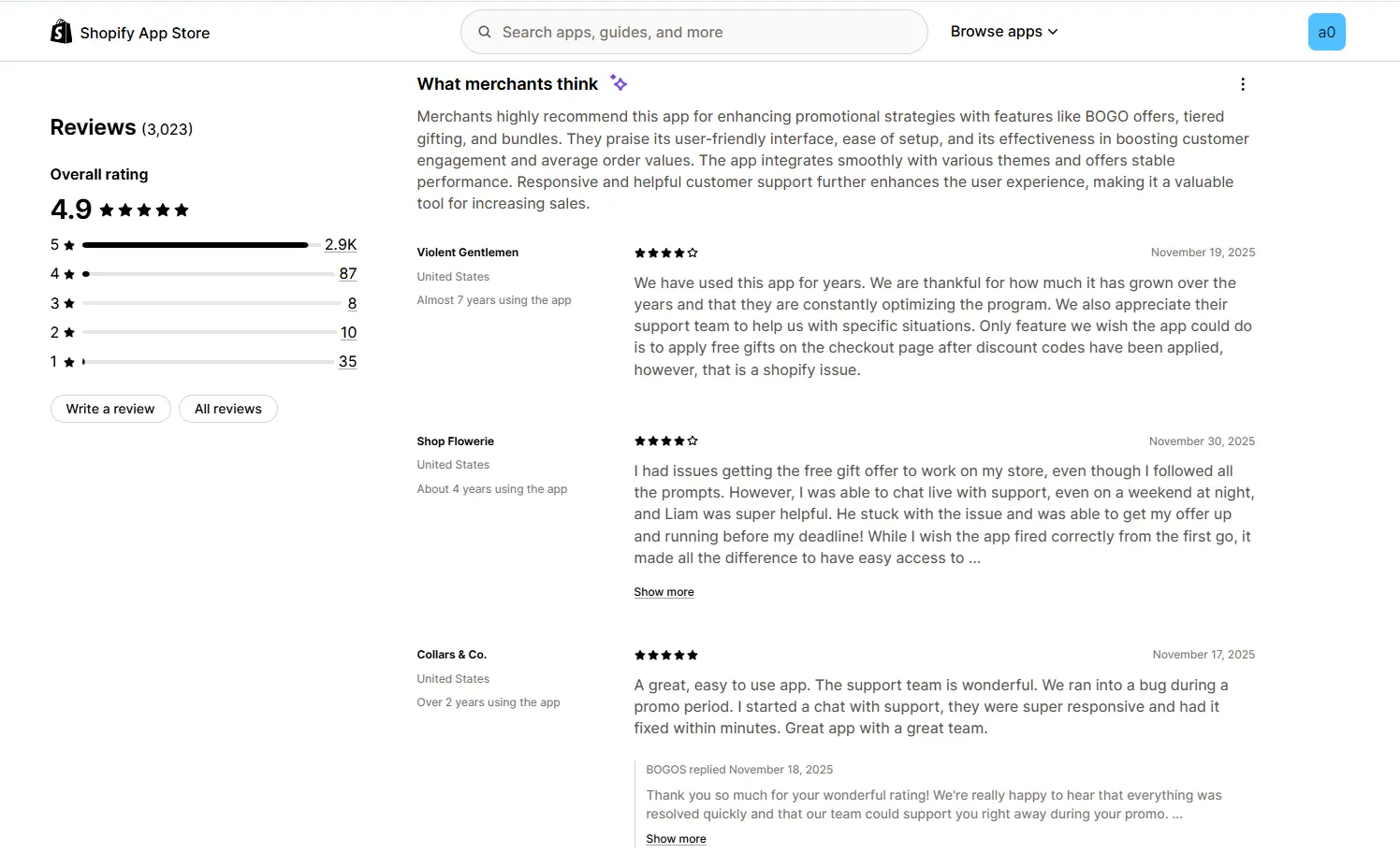Expand the Browse apps dropdown
The width and height of the screenshot is (1400, 853).
click(x=1003, y=32)
